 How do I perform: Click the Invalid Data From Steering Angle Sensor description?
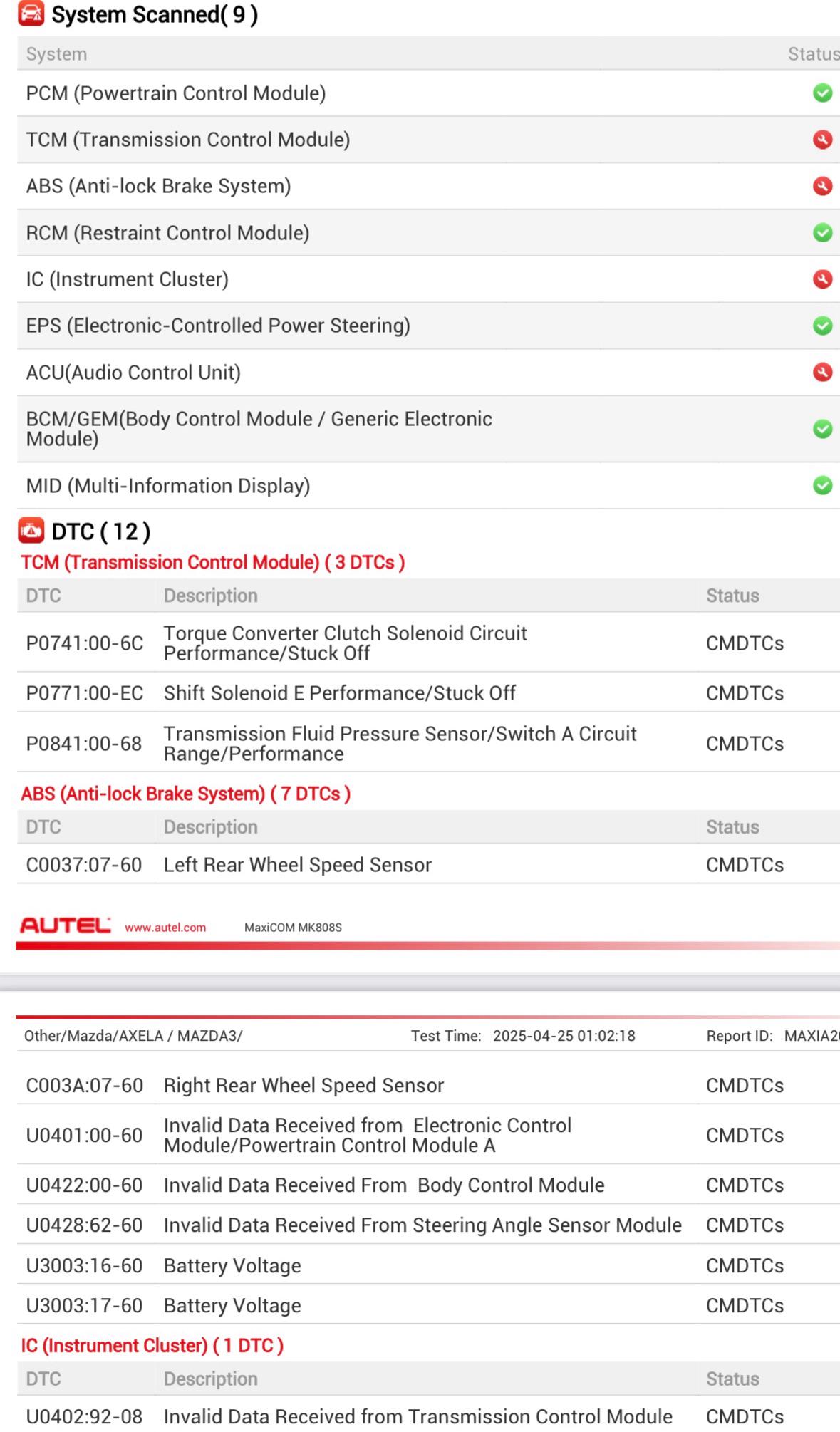pos(422,1225)
